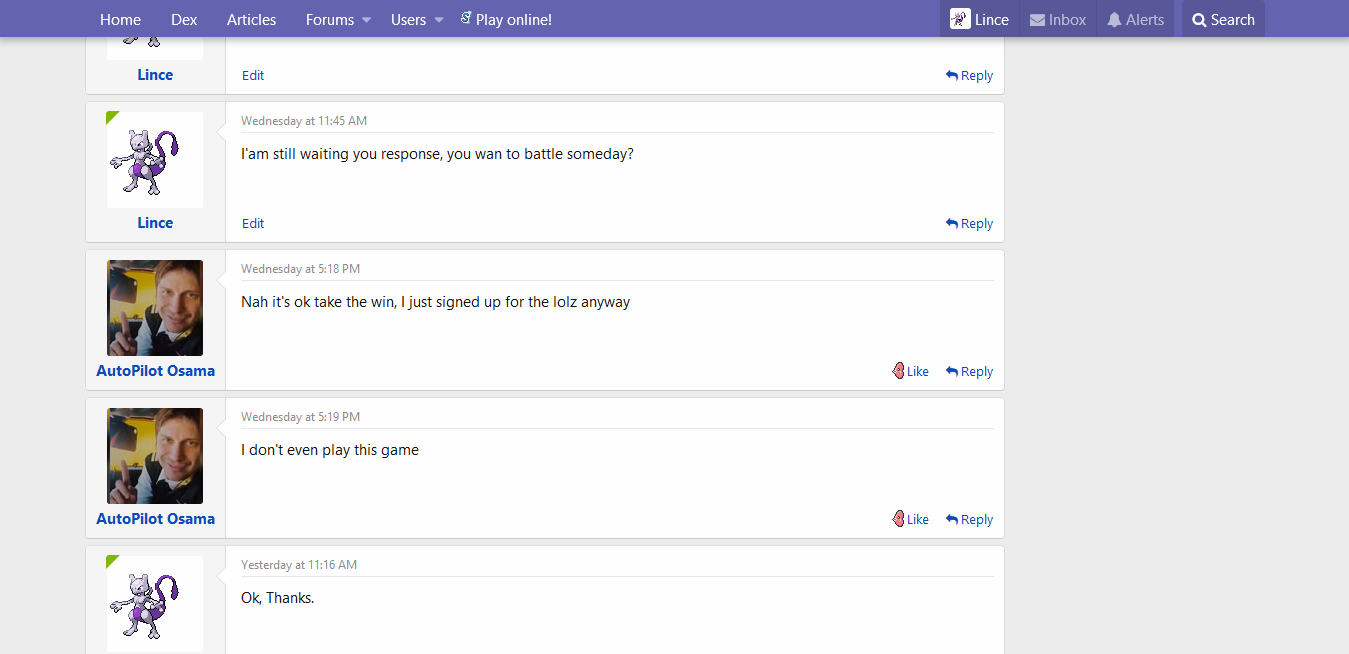
Task: Expand the Users dropdown arrow
Action: 439,20
